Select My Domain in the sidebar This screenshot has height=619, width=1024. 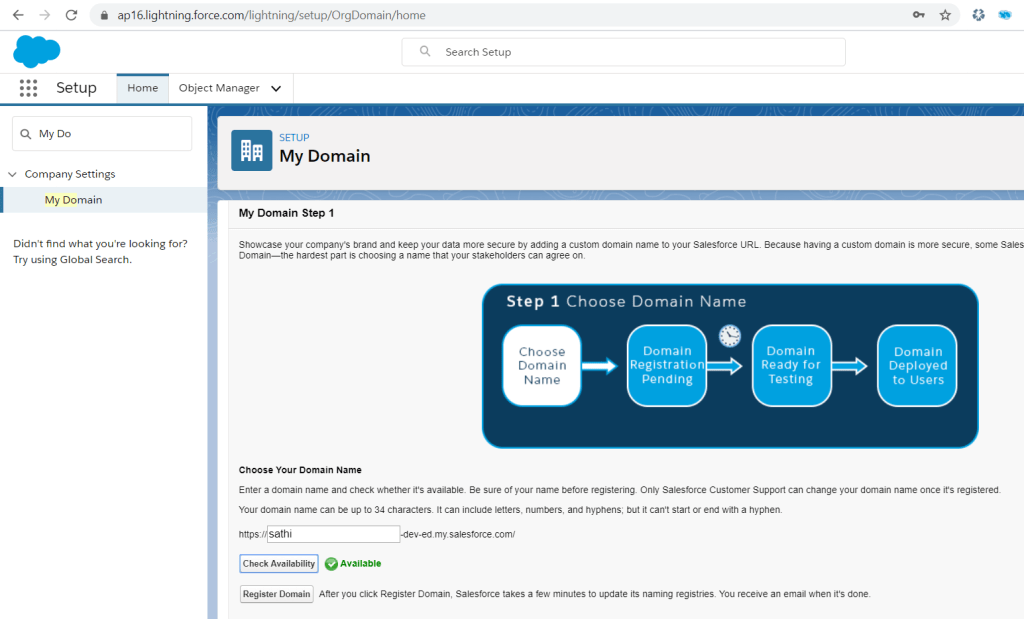click(x=73, y=200)
